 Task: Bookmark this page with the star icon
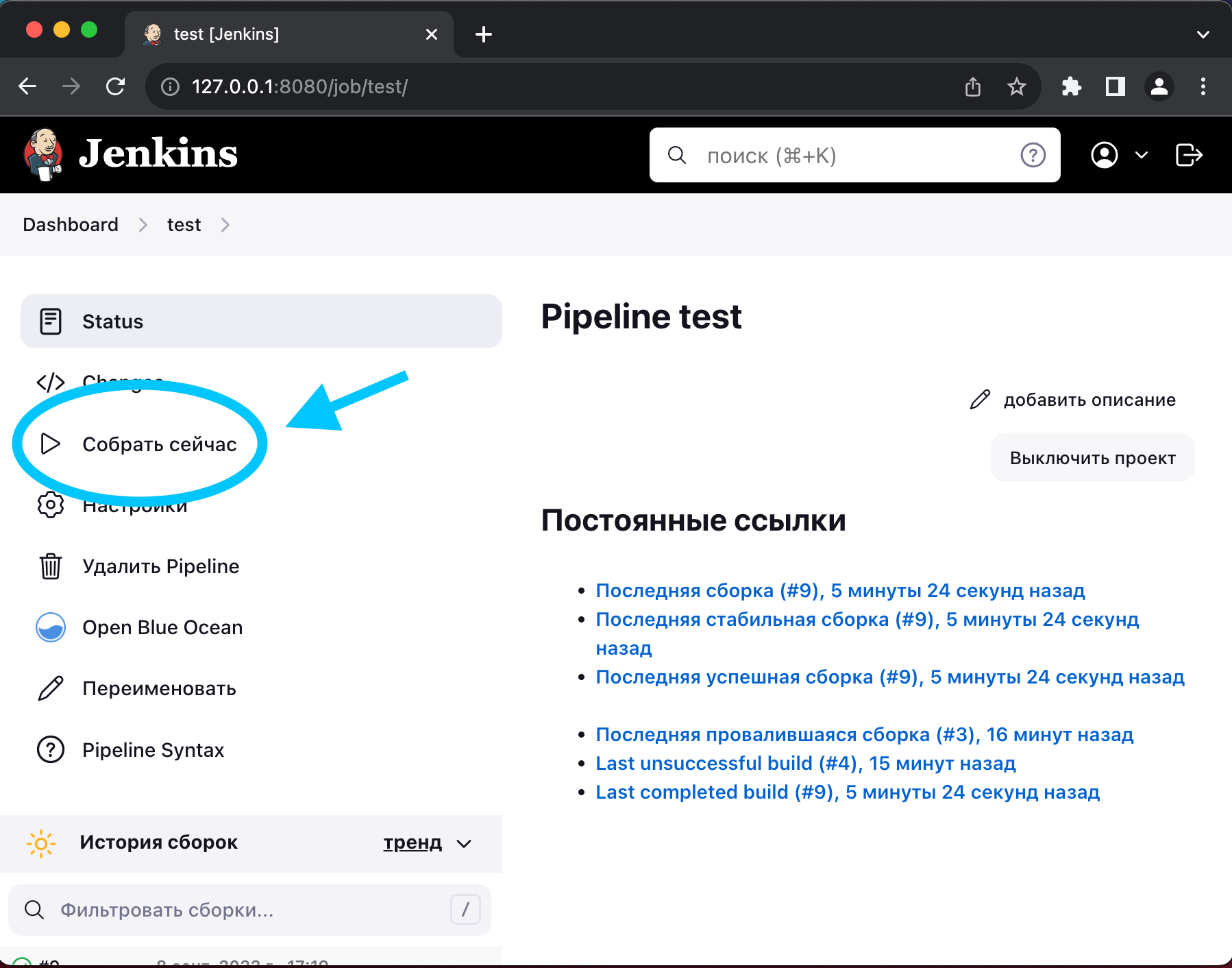1016,87
